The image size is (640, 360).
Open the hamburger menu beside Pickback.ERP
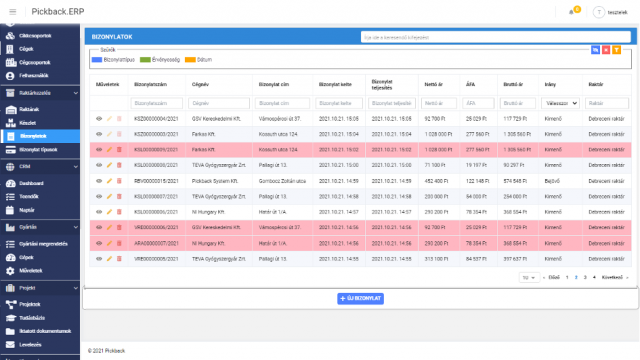(x=13, y=12)
